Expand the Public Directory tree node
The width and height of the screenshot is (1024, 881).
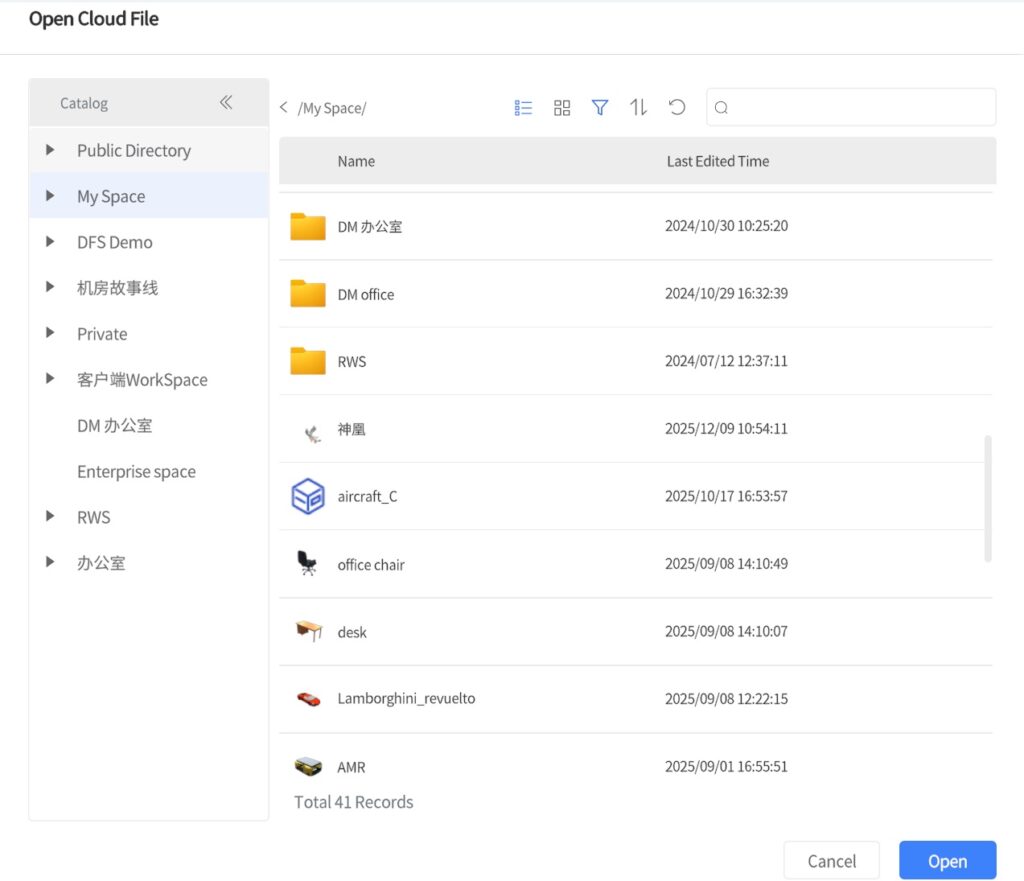(x=51, y=150)
